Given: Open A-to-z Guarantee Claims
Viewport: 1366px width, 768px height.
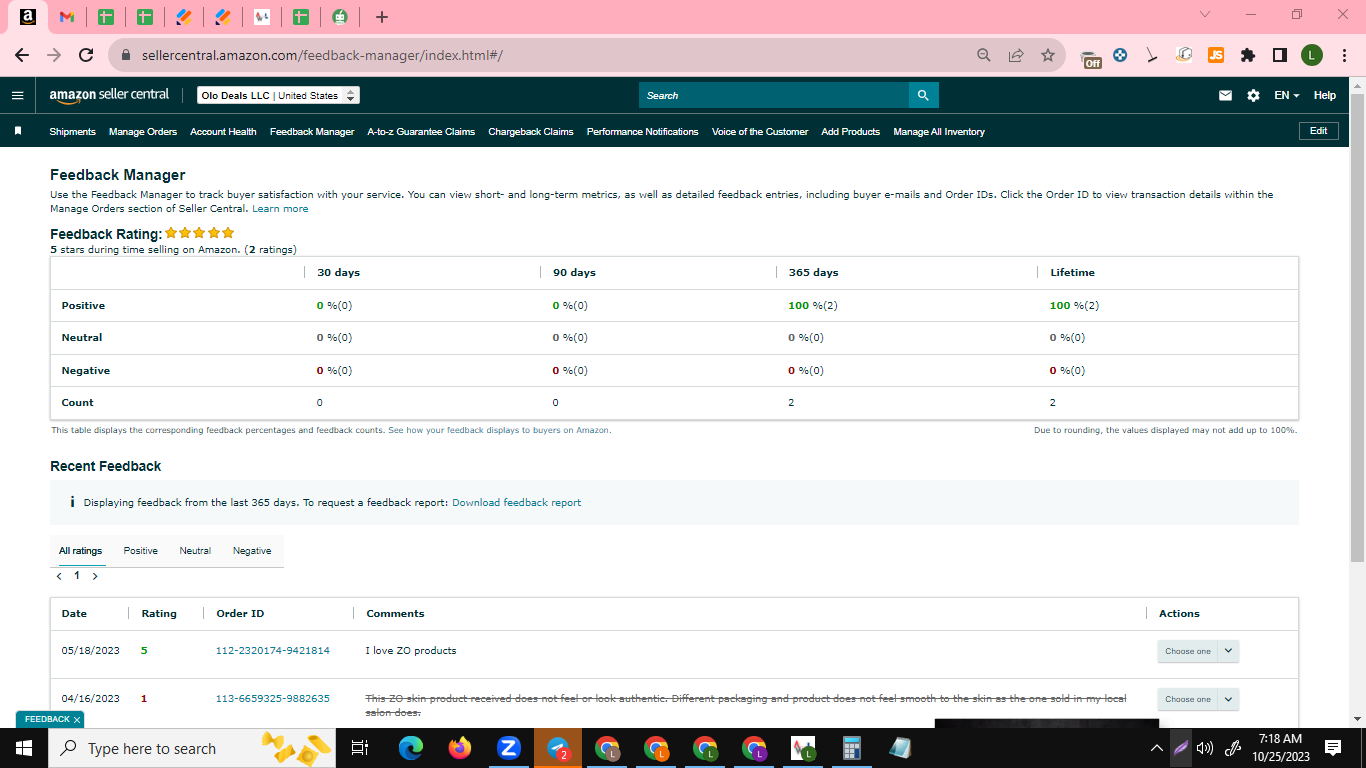Looking at the screenshot, I should click(421, 131).
